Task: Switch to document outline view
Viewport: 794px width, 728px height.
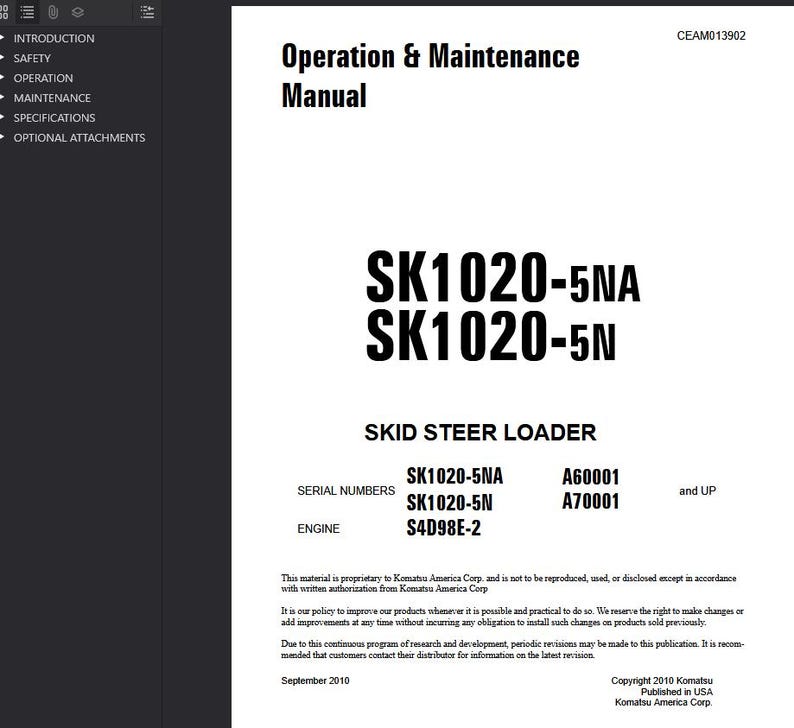Action: click(27, 12)
